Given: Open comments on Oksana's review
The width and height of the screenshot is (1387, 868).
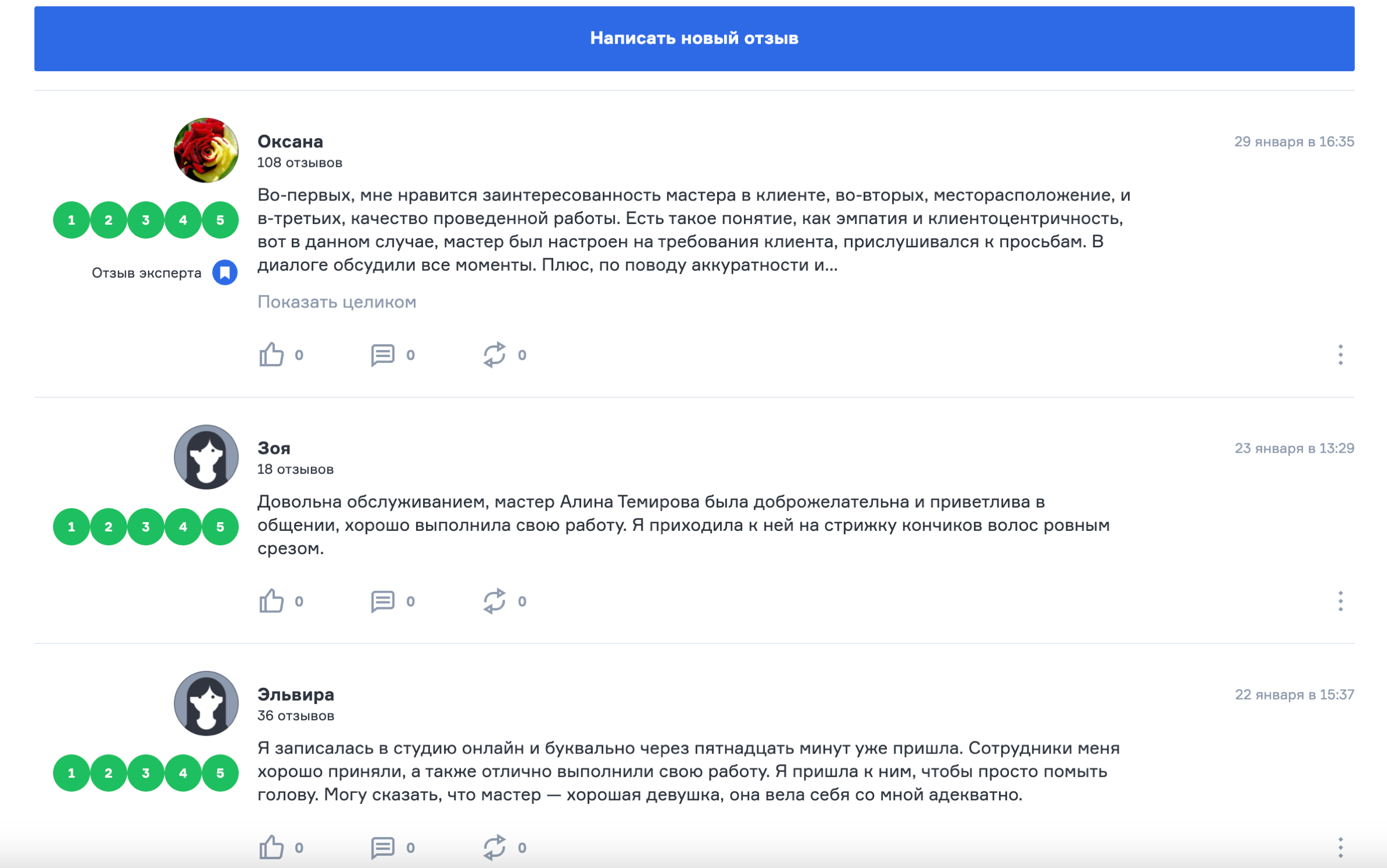Looking at the screenshot, I should click(383, 355).
